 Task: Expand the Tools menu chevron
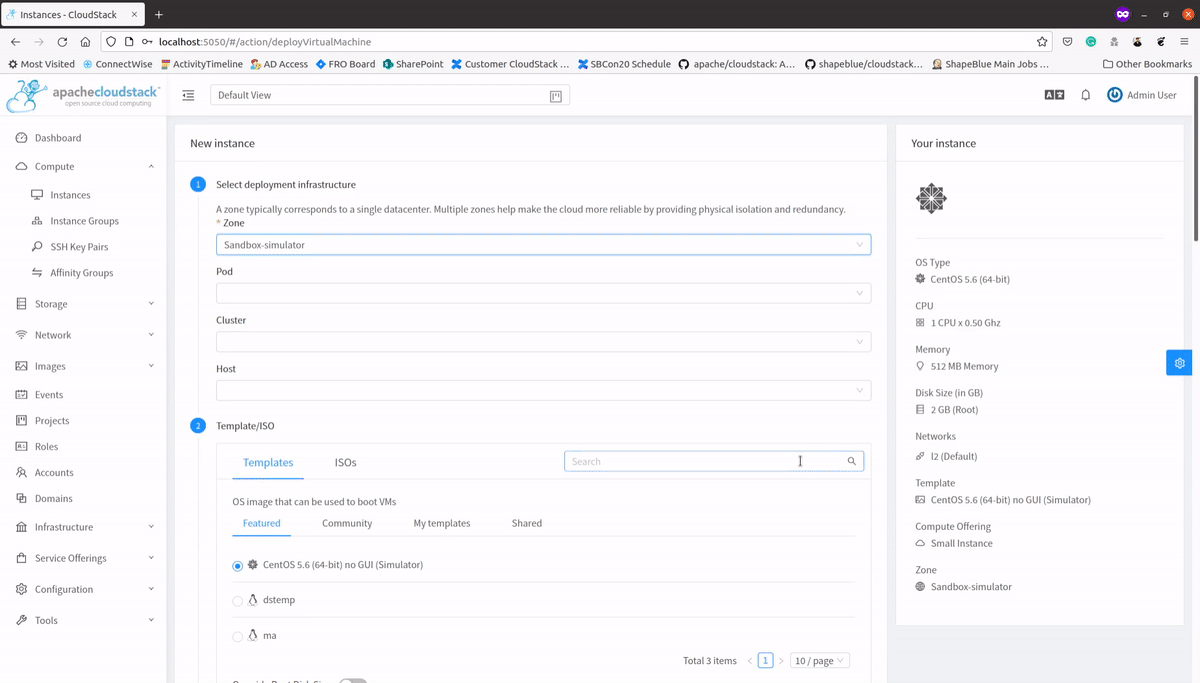[x=151, y=620]
